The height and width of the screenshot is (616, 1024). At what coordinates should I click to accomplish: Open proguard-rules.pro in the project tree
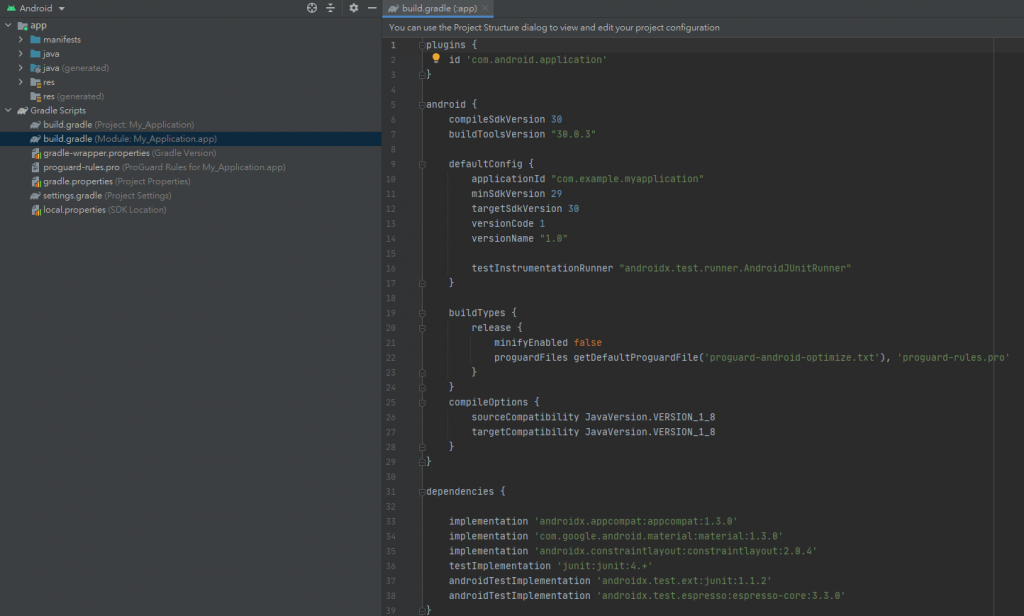(81, 168)
